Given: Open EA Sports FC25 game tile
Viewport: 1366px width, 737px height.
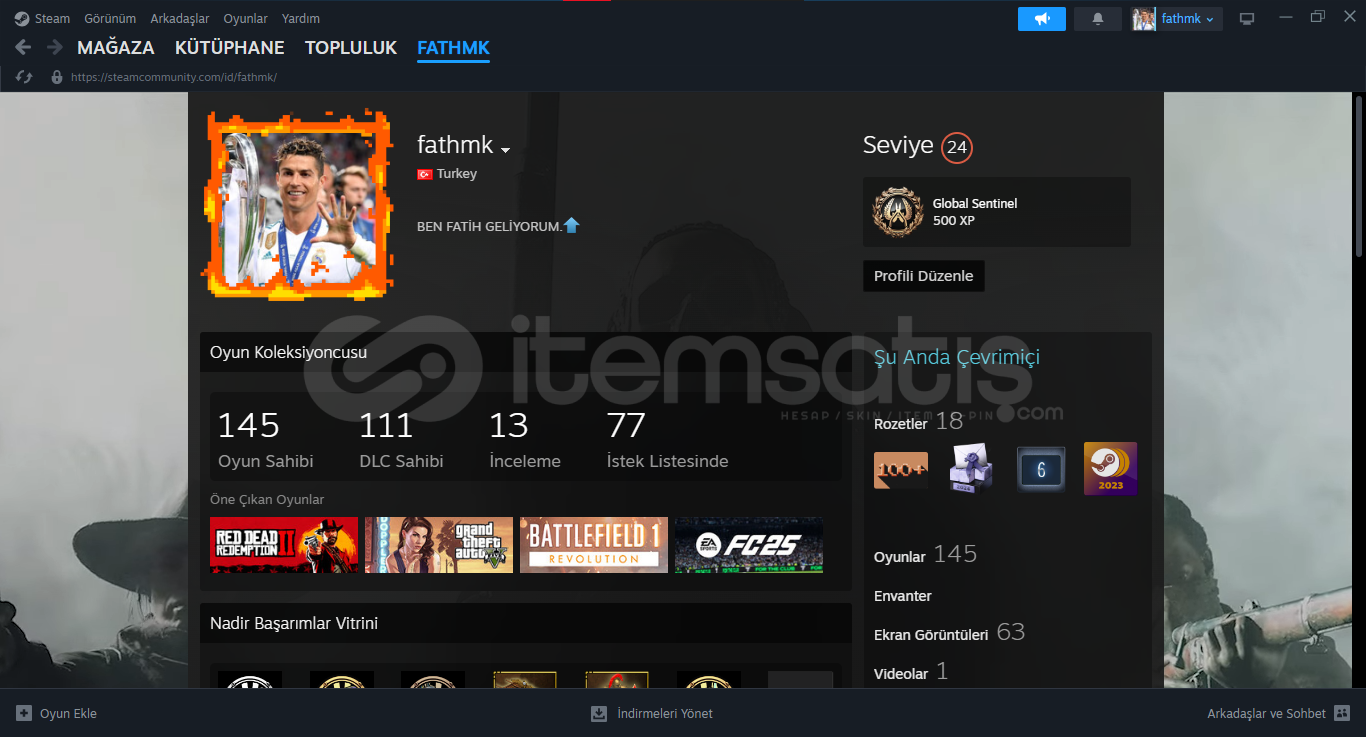Looking at the screenshot, I should (749, 545).
